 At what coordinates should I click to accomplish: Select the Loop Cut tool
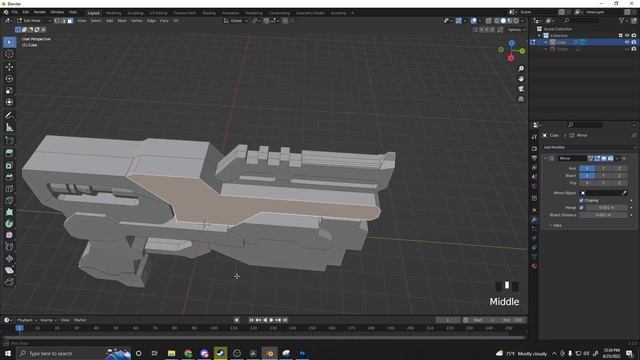point(9,189)
